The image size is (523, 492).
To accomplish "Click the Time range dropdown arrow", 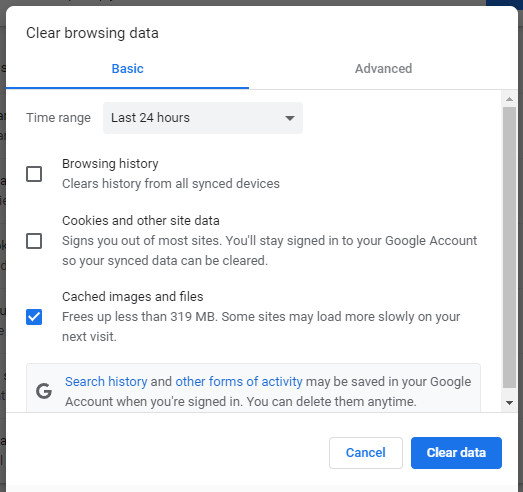I will [x=290, y=118].
